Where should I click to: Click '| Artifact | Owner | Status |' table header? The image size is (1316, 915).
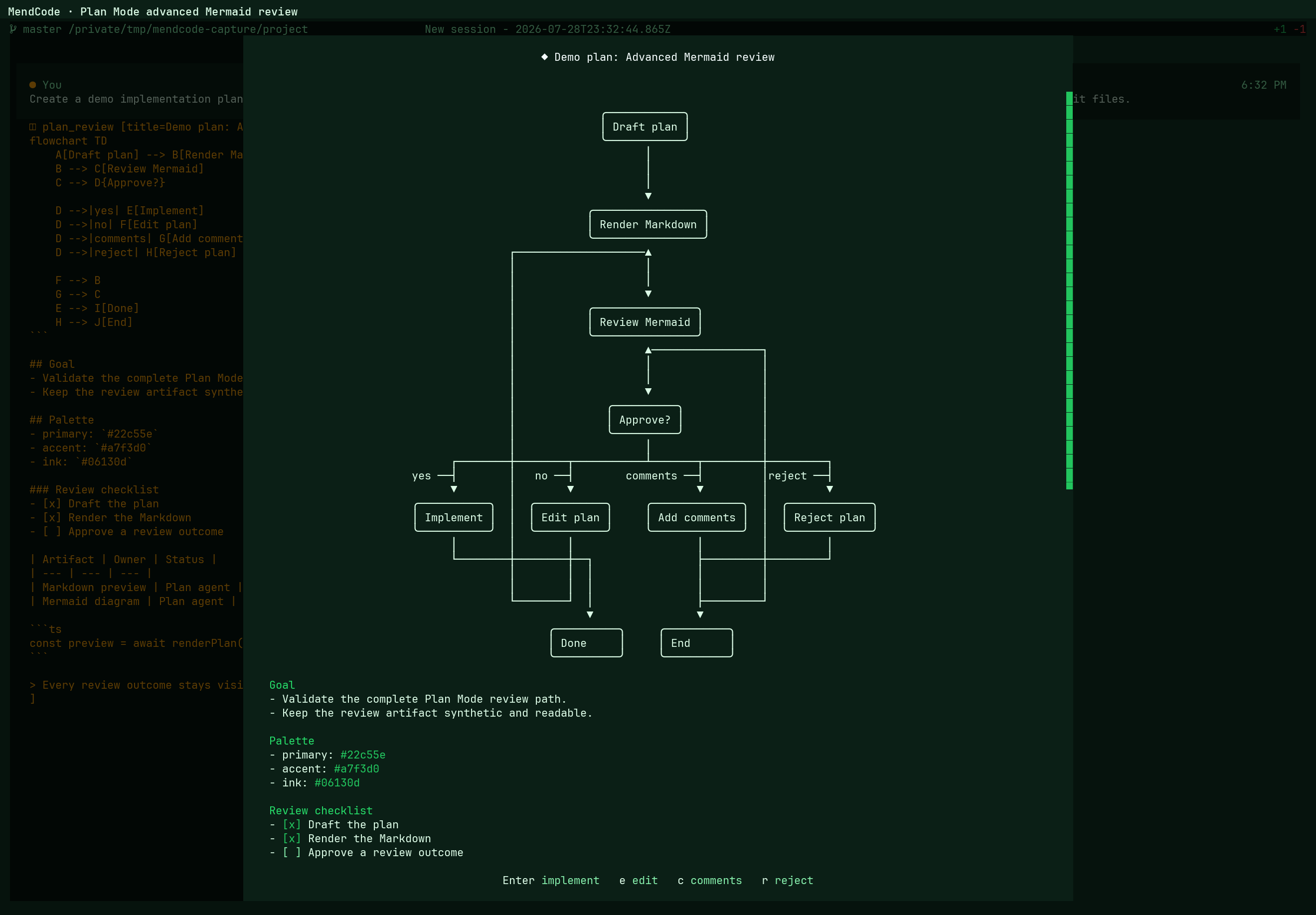click(x=123, y=559)
